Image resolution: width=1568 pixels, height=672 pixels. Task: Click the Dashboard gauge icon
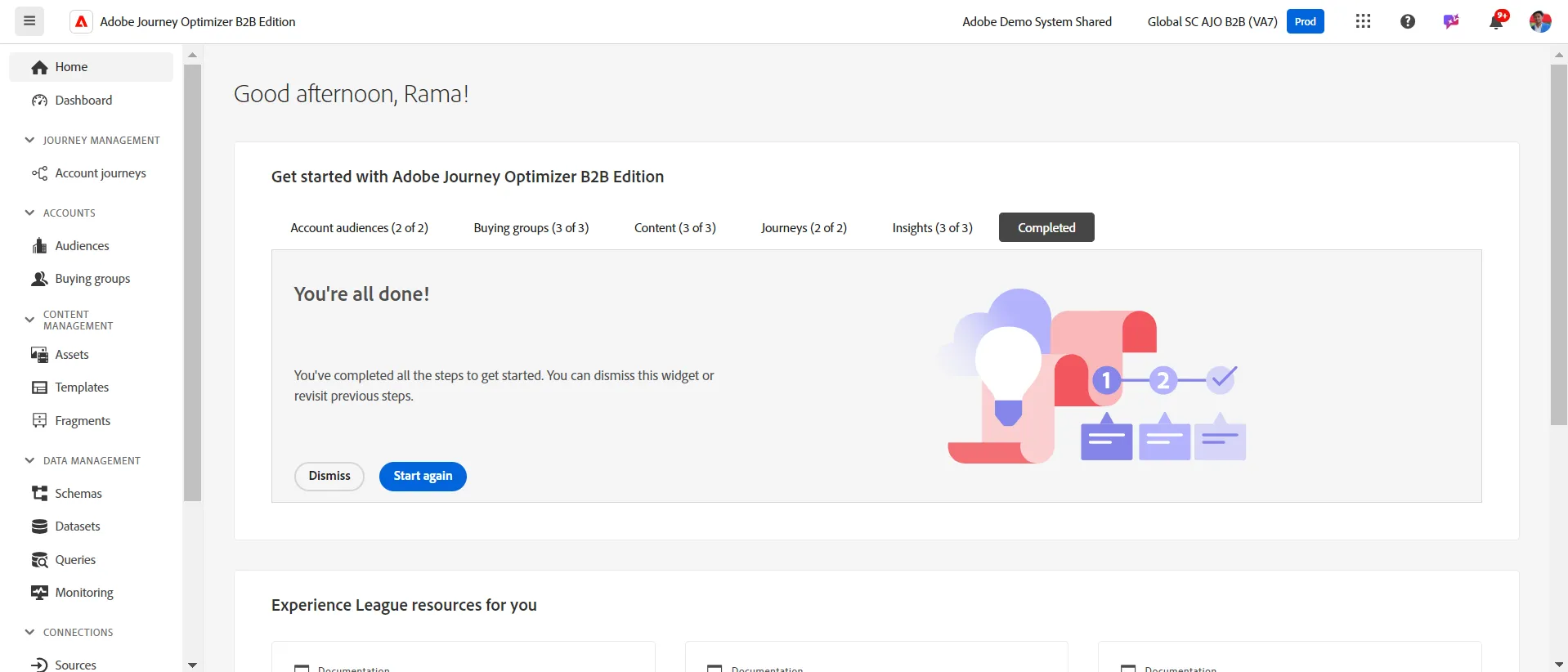[40, 101]
